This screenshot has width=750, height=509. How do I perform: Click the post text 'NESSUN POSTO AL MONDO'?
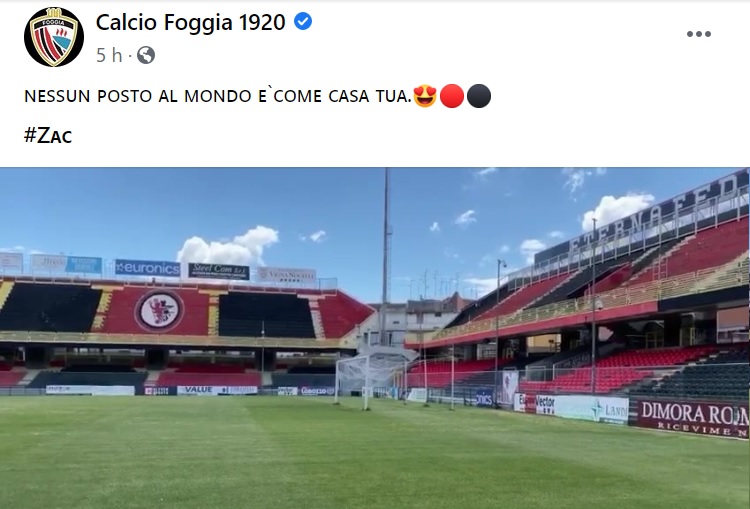(138, 96)
